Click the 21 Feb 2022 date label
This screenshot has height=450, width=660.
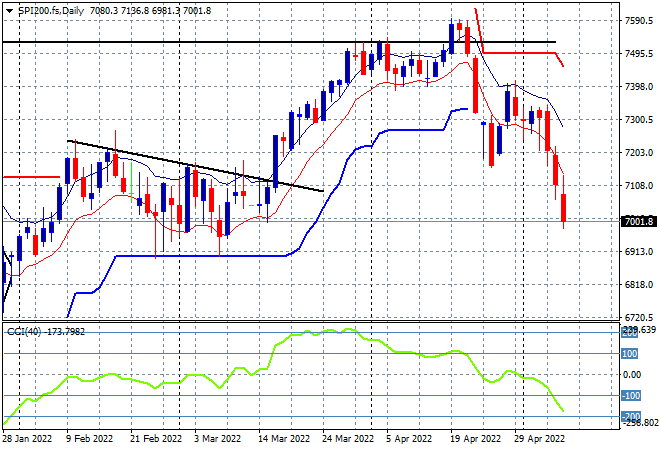(x=156, y=439)
